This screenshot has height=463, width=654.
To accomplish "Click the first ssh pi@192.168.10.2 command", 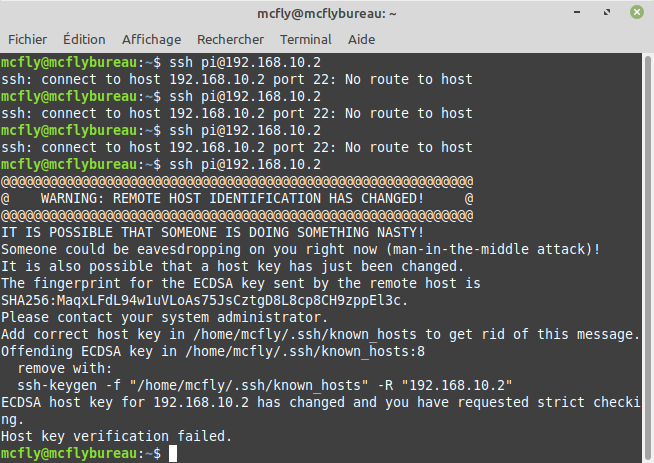I will 245,63.
